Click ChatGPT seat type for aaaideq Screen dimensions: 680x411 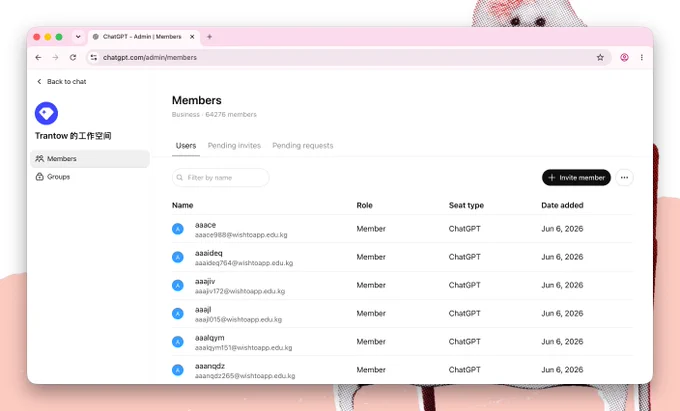464,257
